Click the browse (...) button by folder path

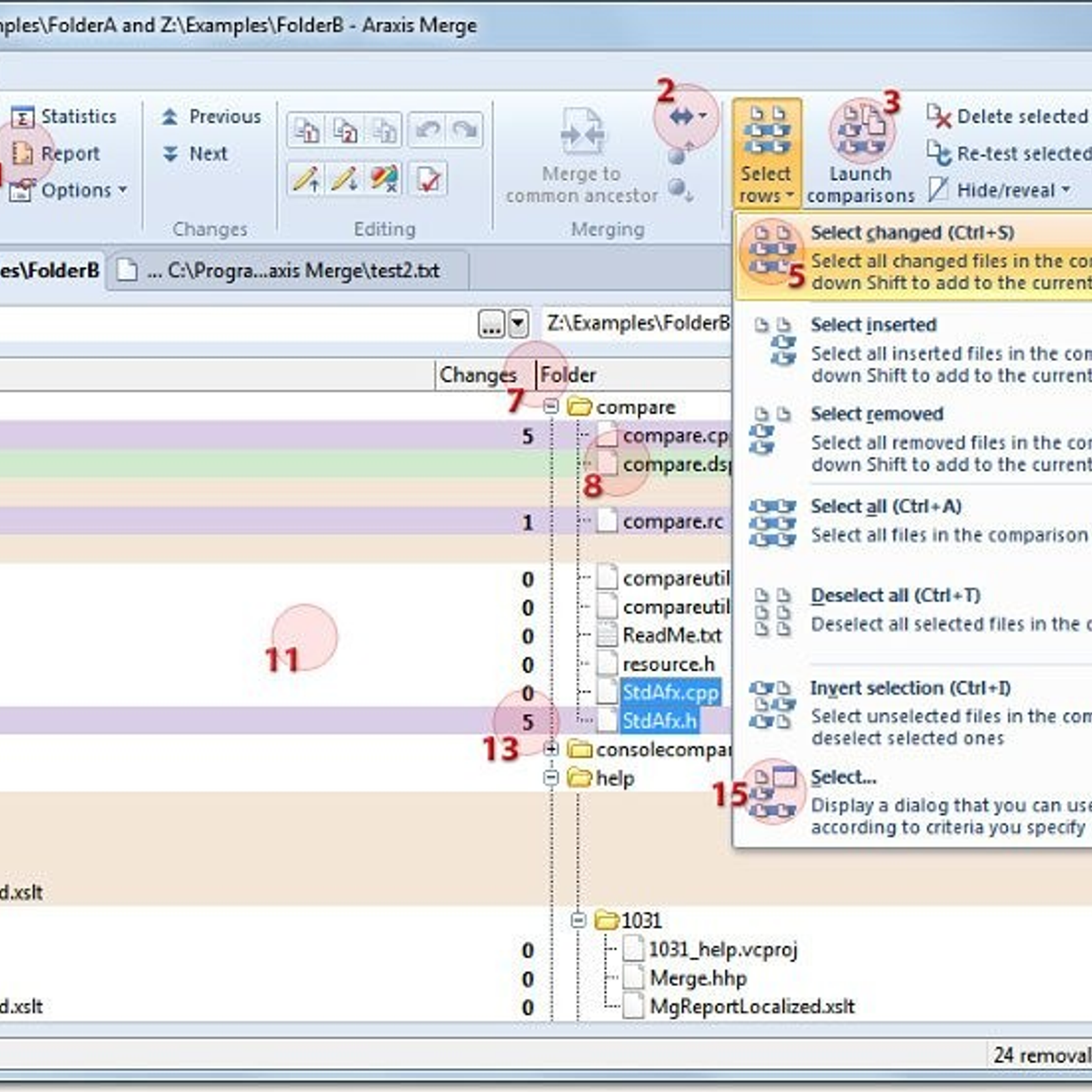pyautogui.click(x=491, y=324)
